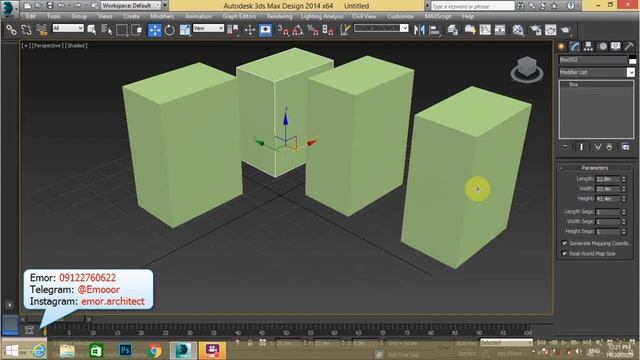Click the Shaded viewport label
The height and width of the screenshot is (360, 640).
pos(76,46)
